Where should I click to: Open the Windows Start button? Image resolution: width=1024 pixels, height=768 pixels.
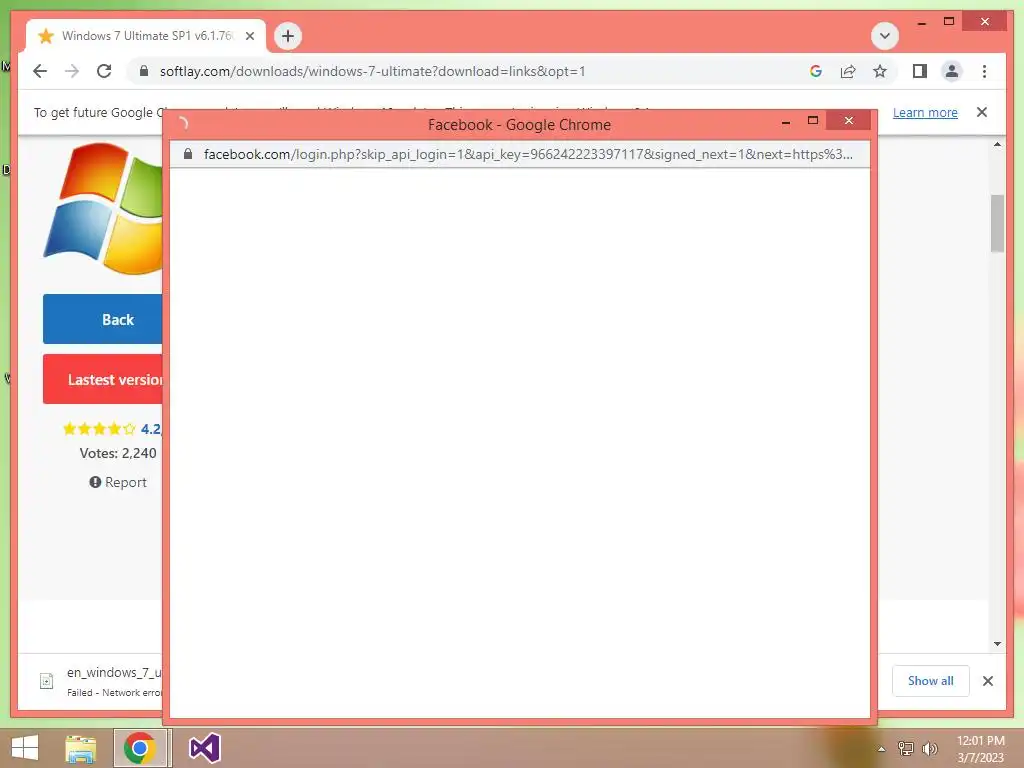25,748
